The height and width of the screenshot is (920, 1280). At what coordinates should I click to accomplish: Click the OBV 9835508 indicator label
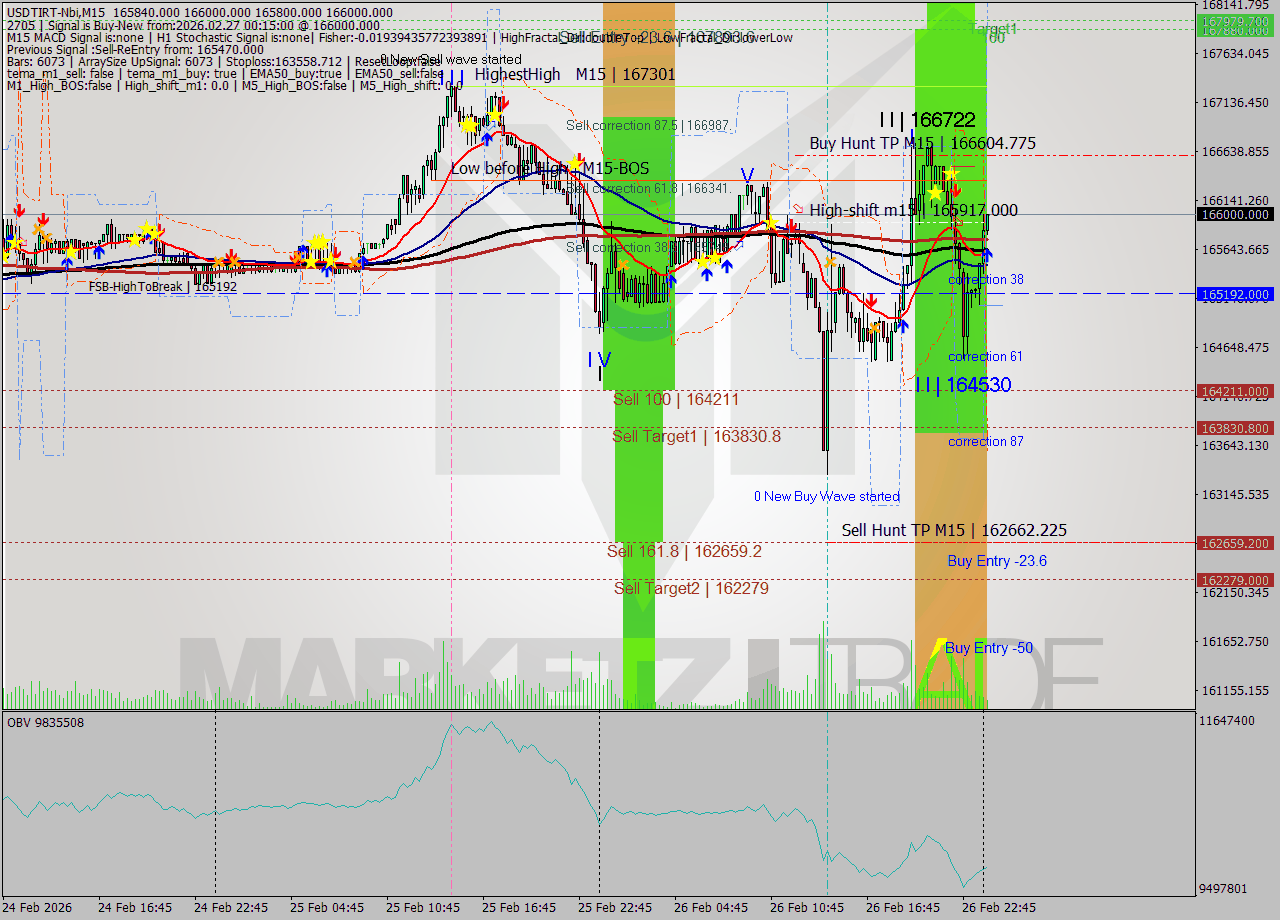pos(45,723)
